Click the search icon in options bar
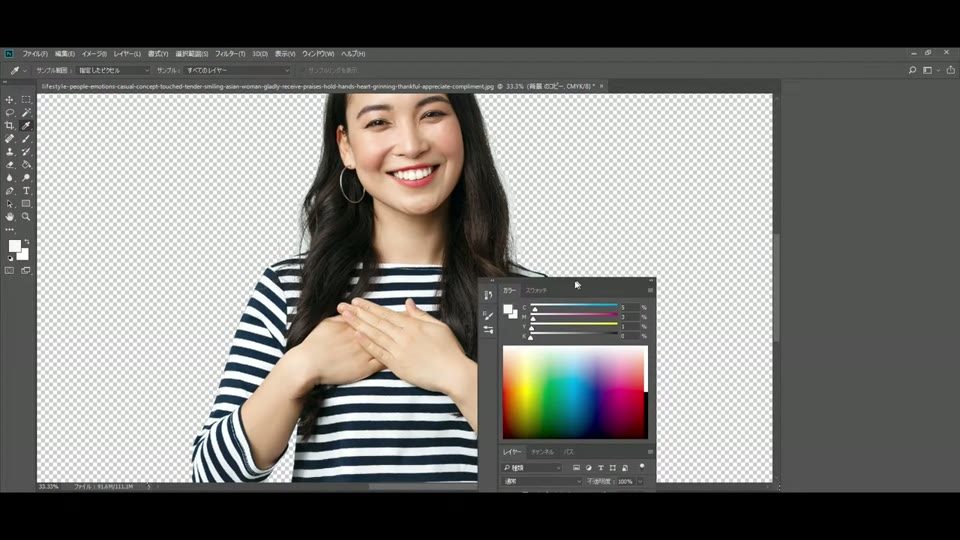The height and width of the screenshot is (540, 960). [912, 70]
